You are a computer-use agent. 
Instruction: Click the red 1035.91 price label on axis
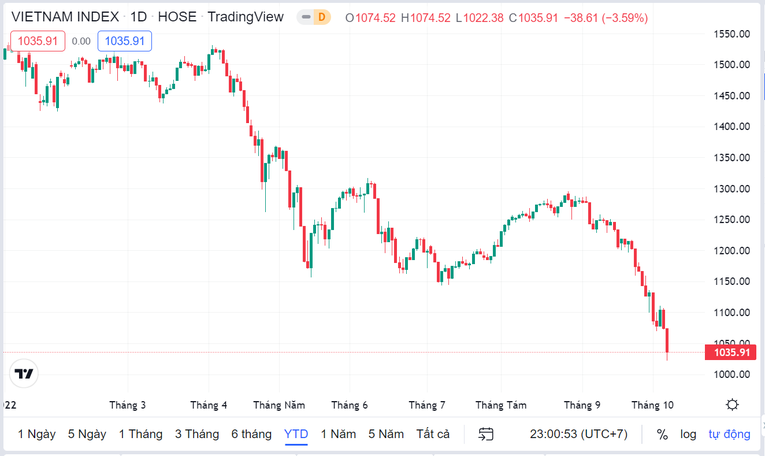click(x=729, y=352)
